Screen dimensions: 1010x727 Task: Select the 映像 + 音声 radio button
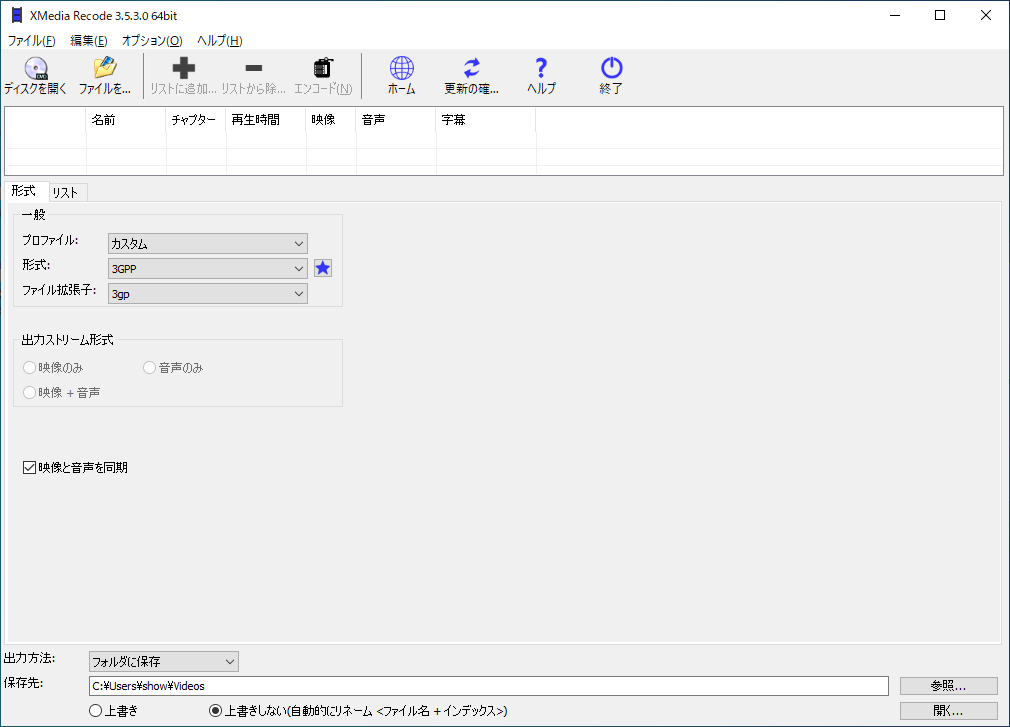pos(29,393)
